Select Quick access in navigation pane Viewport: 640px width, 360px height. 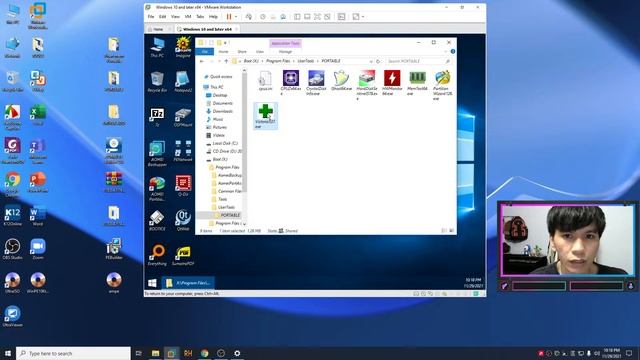point(221,77)
